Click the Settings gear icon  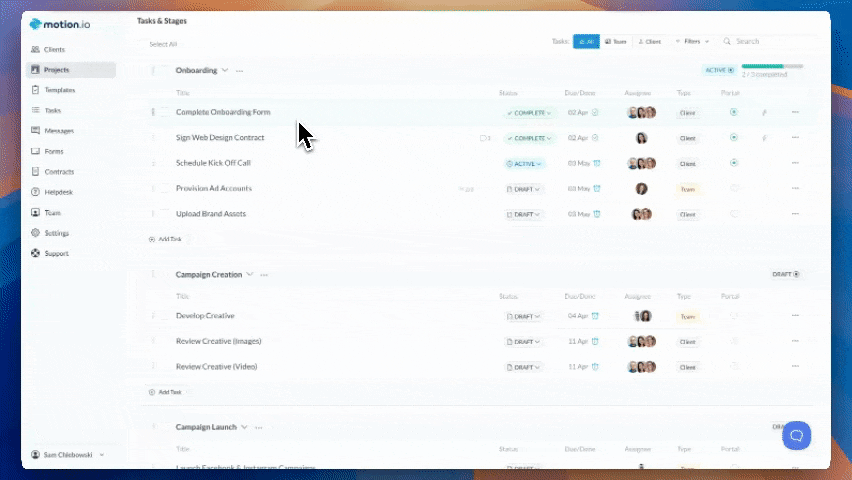[35, 233]
